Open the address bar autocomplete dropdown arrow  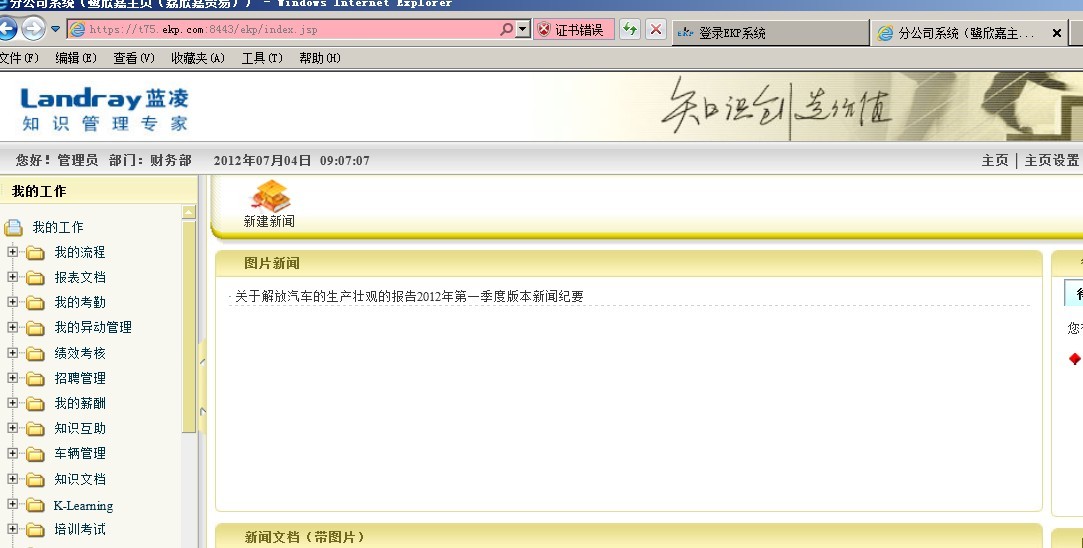pos(523,30)
